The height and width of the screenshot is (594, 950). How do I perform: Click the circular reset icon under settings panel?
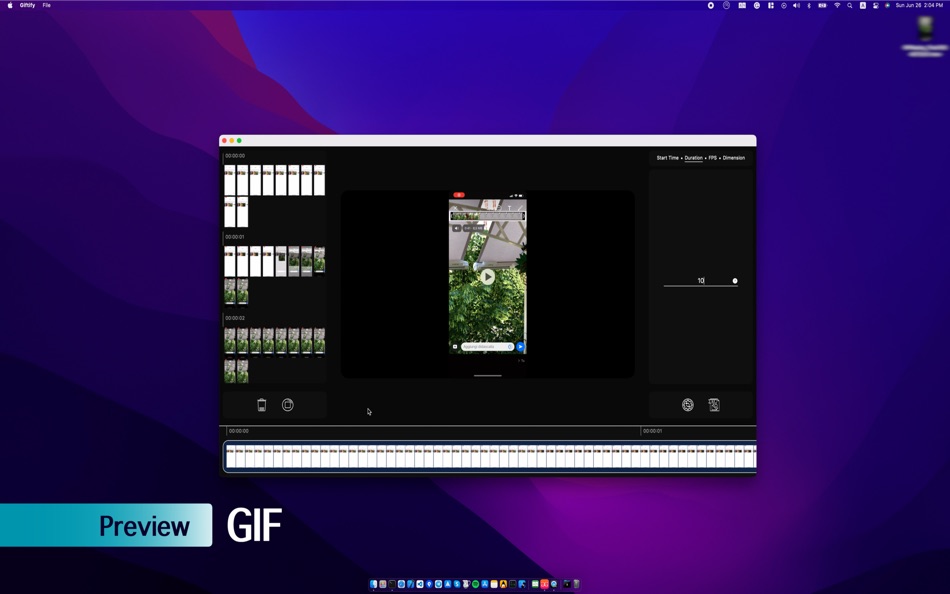688,405
